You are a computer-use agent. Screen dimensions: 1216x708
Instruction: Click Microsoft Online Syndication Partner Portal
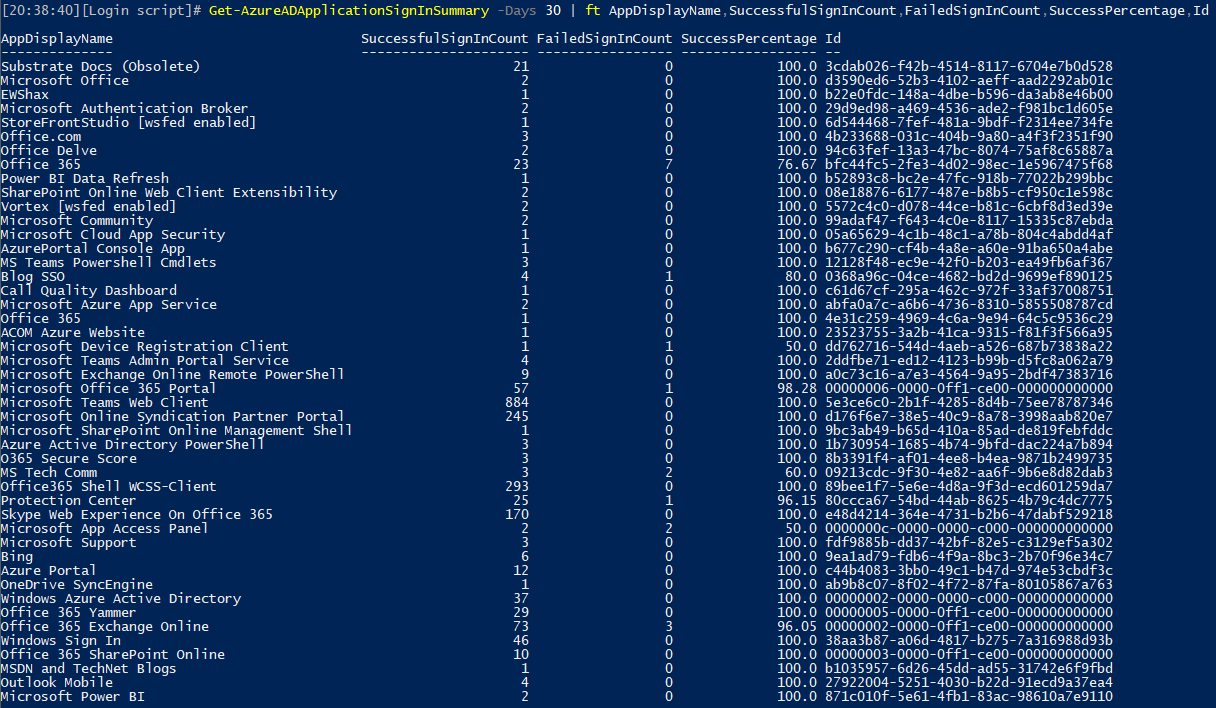pyautogui.click(x=173, y=416)
